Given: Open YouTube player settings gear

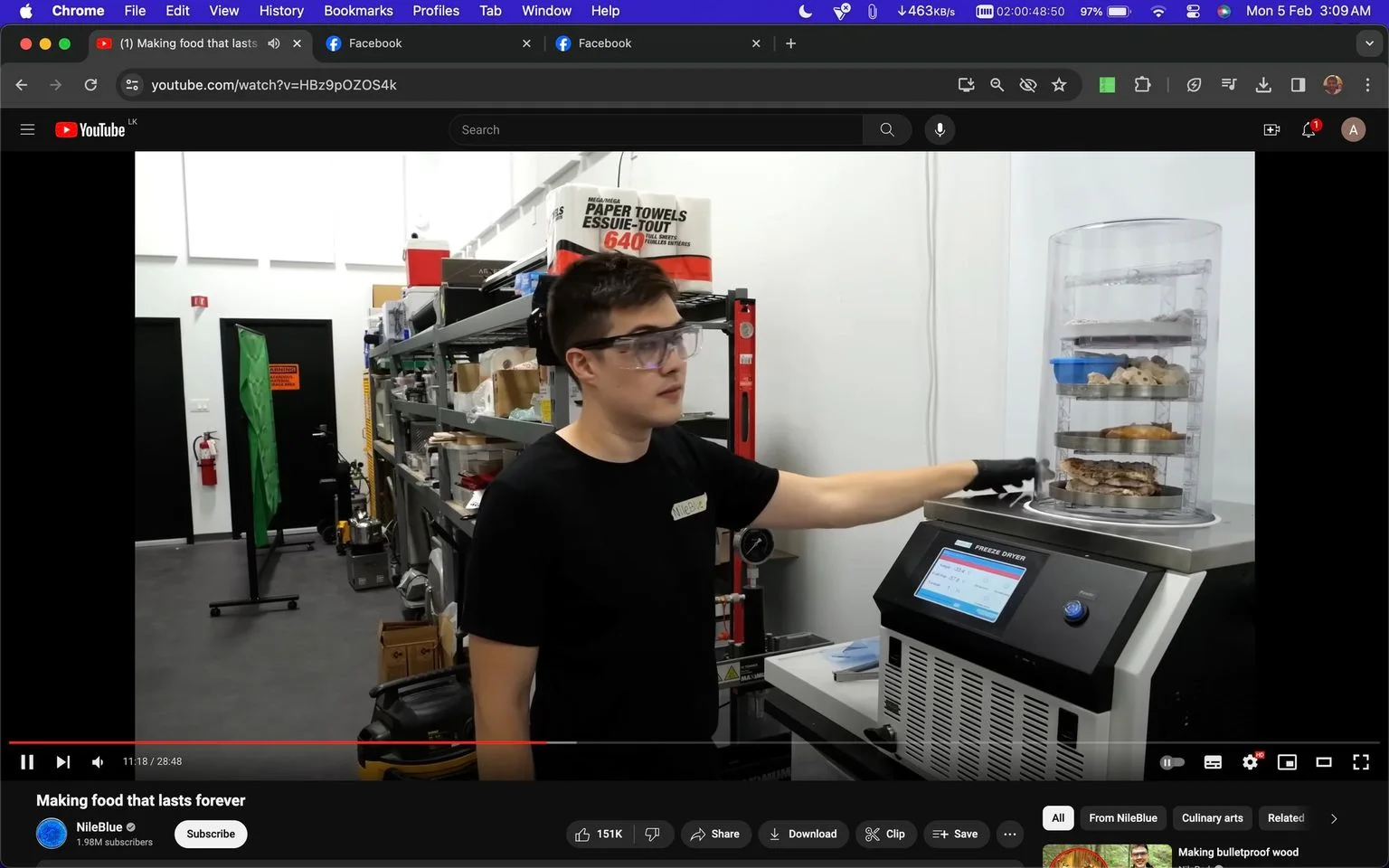Looking at the screenshot, I should coord(1251,762).
